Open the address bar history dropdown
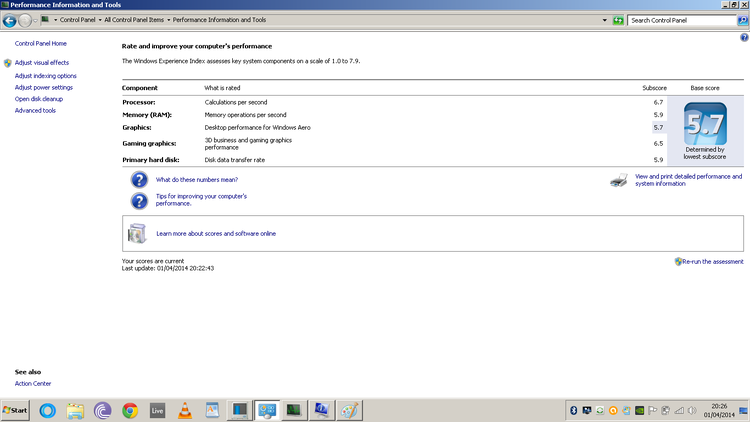The height and width of the screenshot is (422, 750). pyautogui.click(x=605, y=20)
